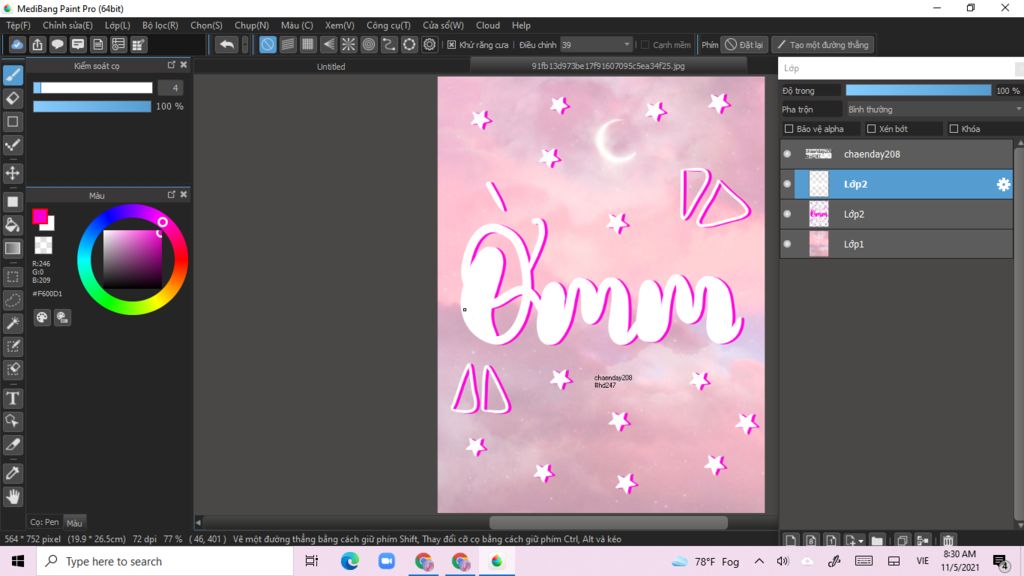Open the Công cụ(T) menu
This screenshot has height=576, width=1024.
coord(388,25)
